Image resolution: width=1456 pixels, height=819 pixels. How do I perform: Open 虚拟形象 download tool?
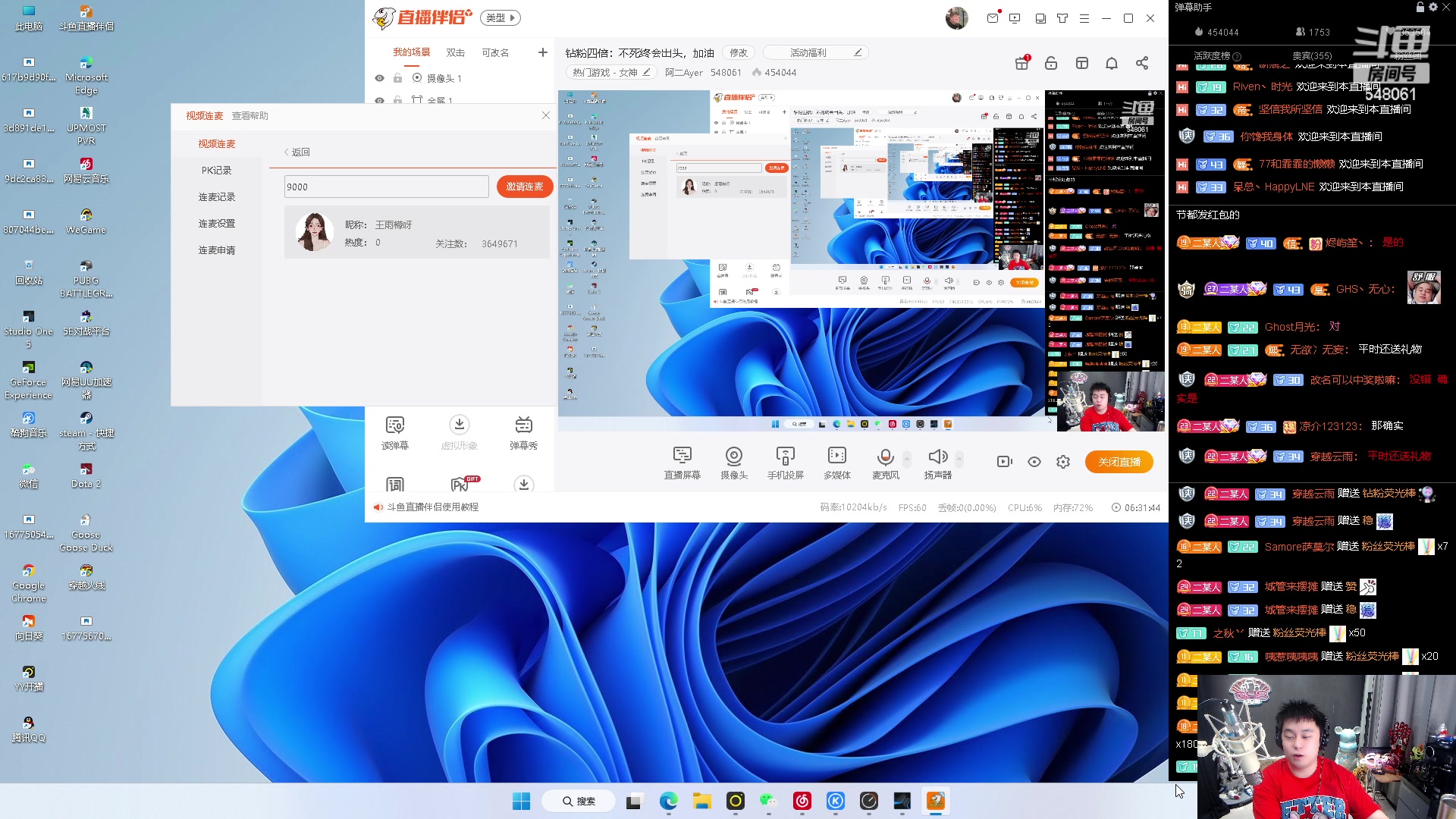coord(459,433)
